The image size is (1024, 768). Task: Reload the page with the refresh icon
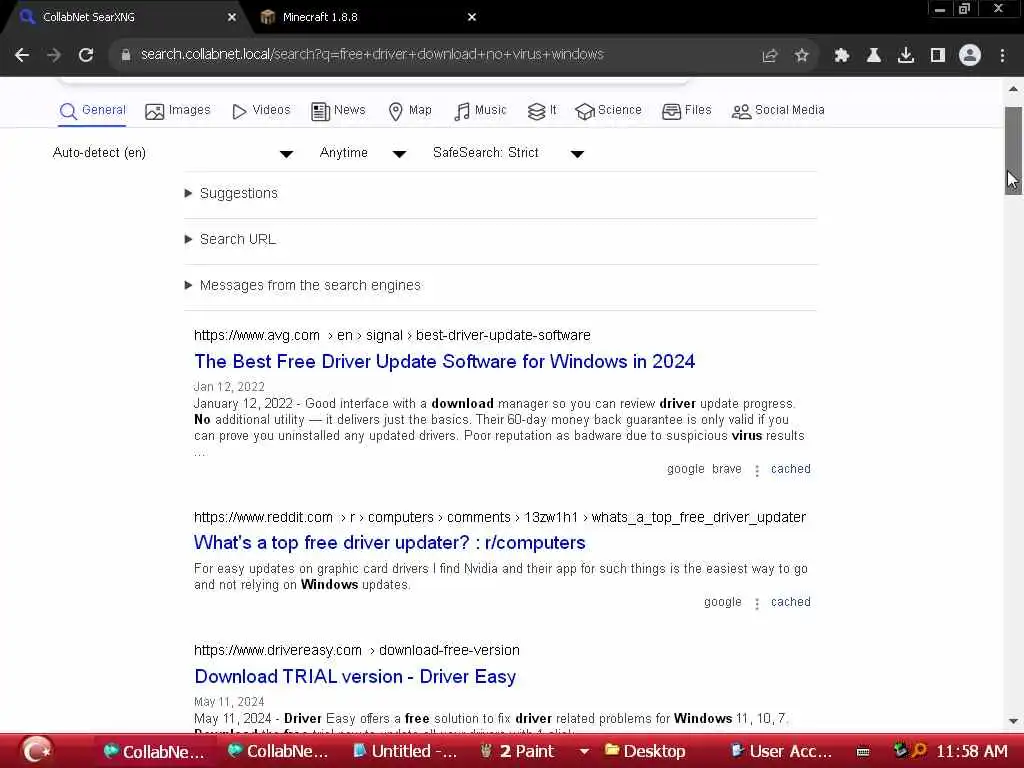86,55
